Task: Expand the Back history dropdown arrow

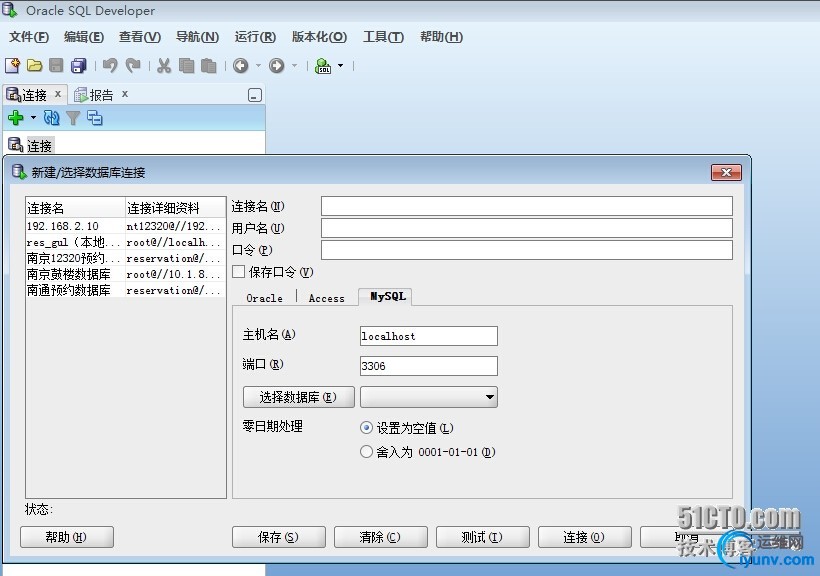Action: click(x=258, y=65)
